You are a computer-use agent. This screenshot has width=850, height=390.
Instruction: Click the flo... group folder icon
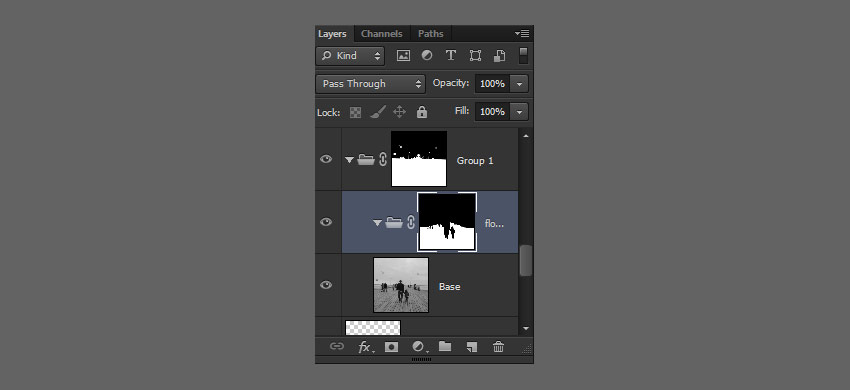pyautogui.click(x=394, y=222)
